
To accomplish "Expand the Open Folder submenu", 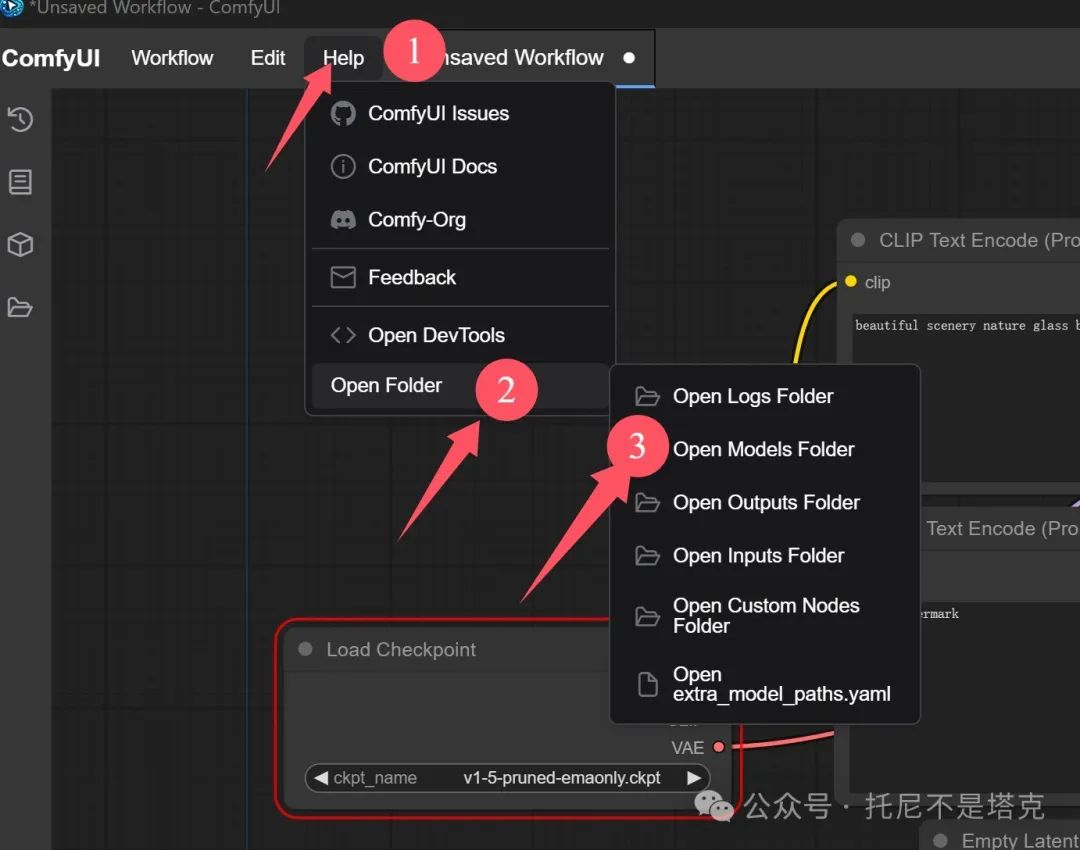I will [460, 385].
